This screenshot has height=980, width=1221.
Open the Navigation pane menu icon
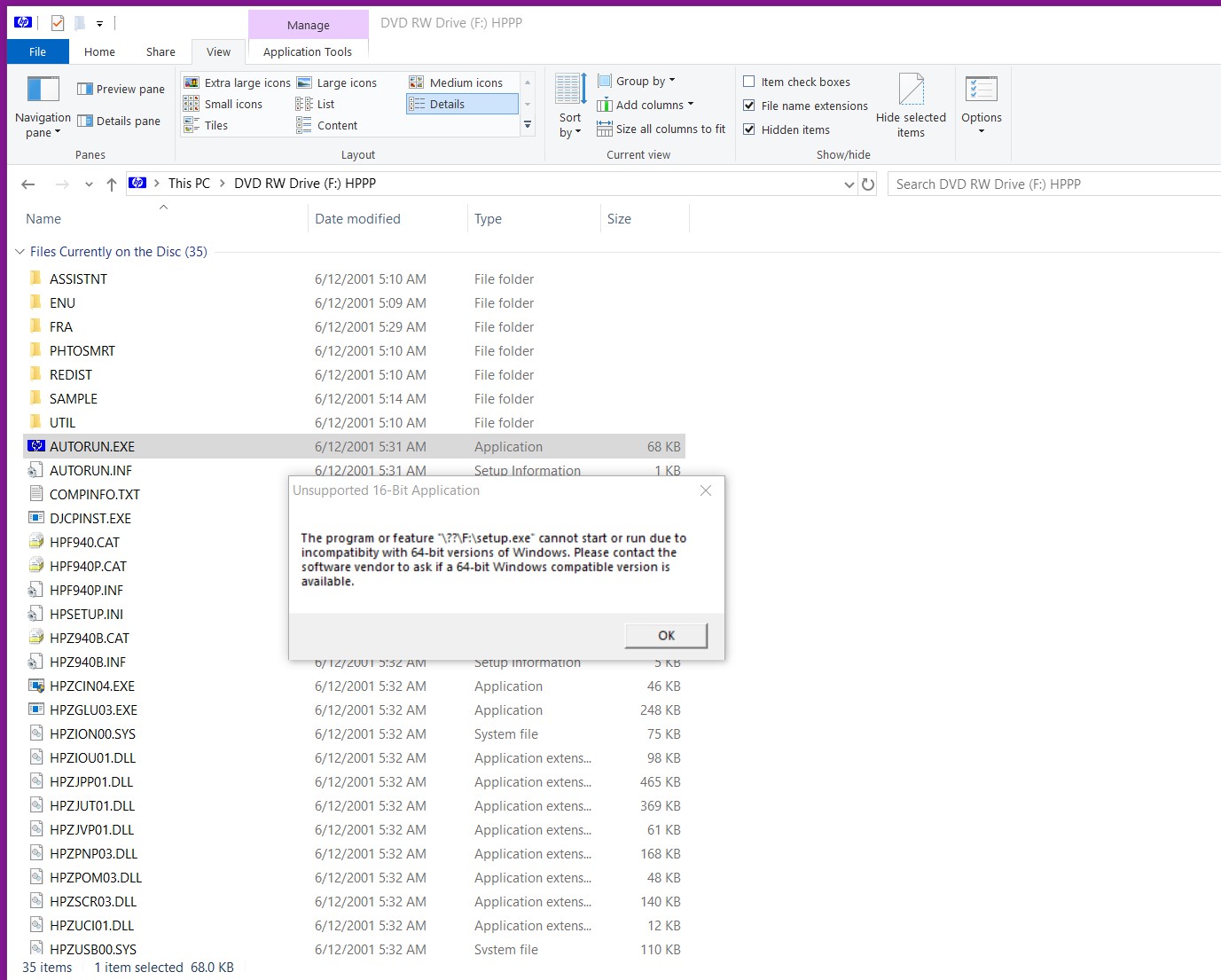coord(43,89)
